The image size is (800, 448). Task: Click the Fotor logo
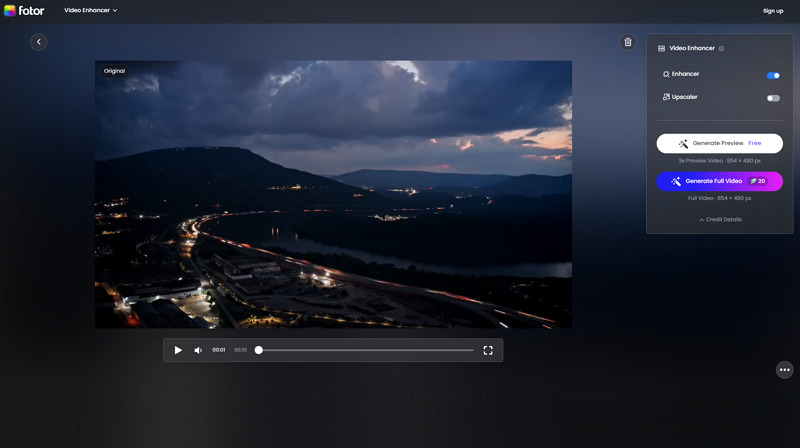pyautogui.click(x=24, y=10)
